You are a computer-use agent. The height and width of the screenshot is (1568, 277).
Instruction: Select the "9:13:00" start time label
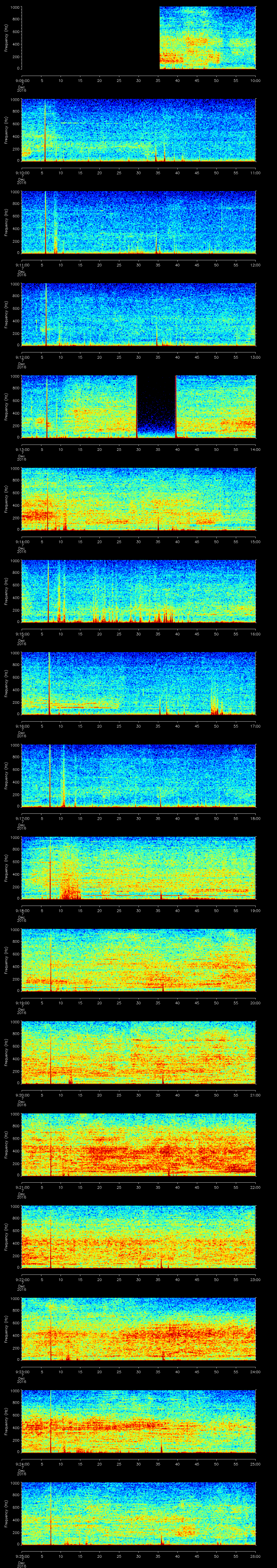tap(22, 449)
